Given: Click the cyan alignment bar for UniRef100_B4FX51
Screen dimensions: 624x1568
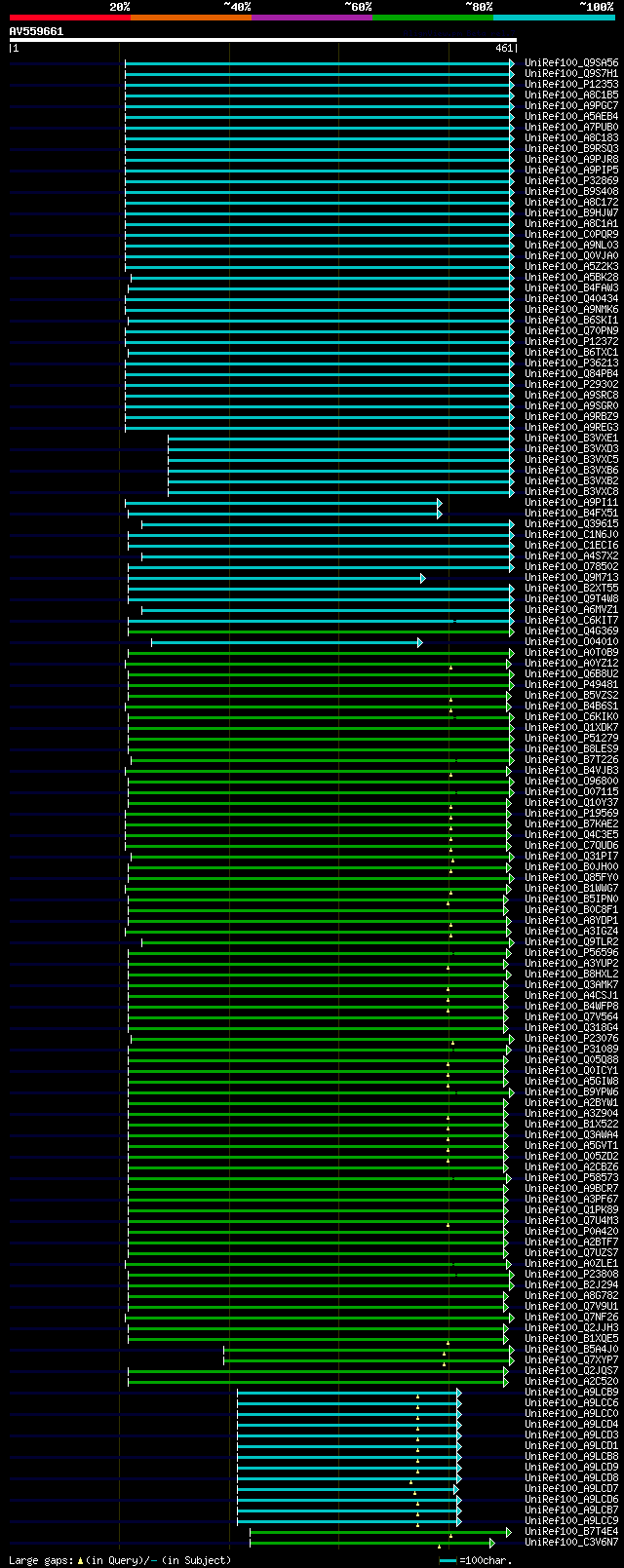Looking at the screenshot, I should [x=284, y=514].
